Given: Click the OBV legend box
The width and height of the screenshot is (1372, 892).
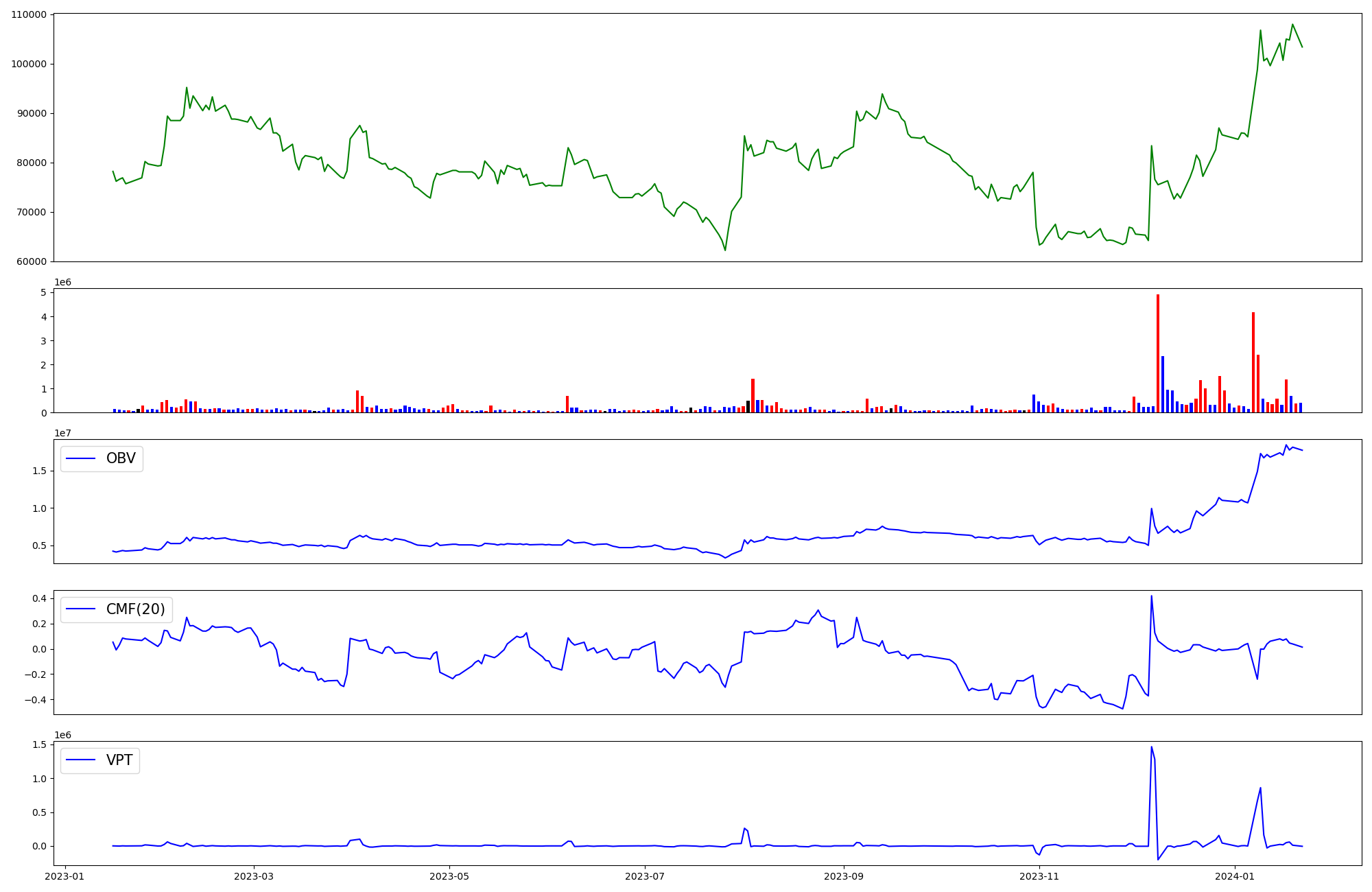Looking at the screenshot, I should (102, 458).
